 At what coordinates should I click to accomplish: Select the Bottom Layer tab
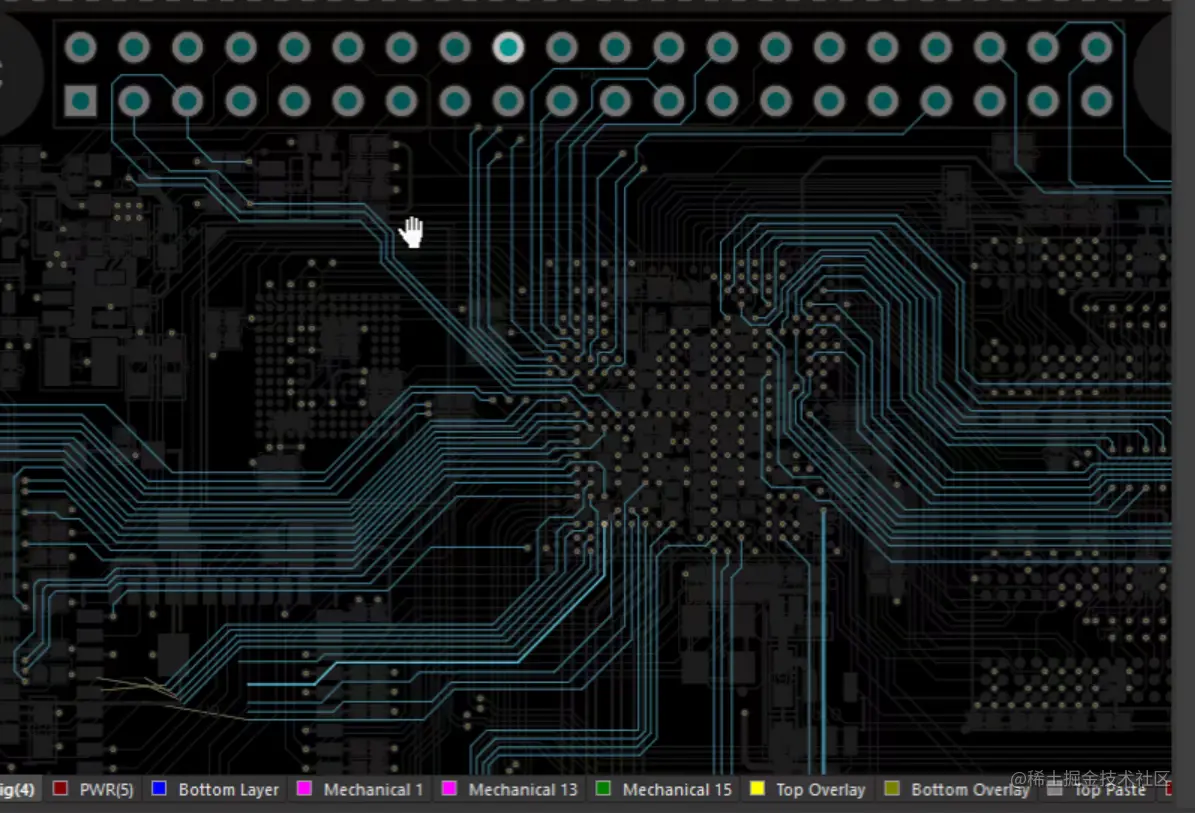216,789
